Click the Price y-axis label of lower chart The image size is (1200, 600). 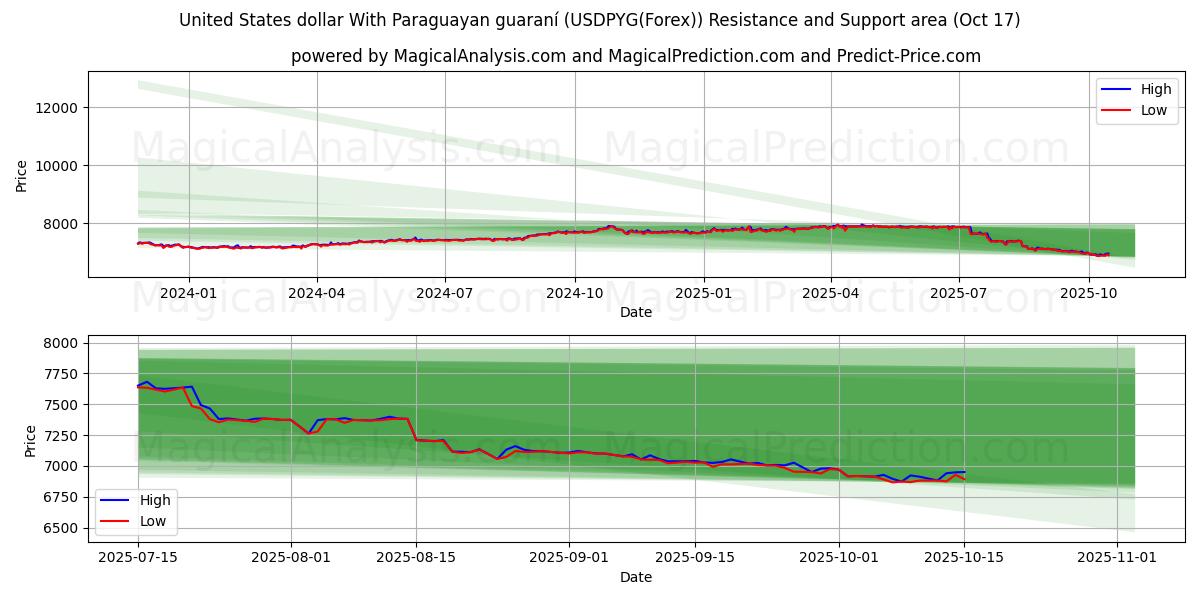coord(29,441)
